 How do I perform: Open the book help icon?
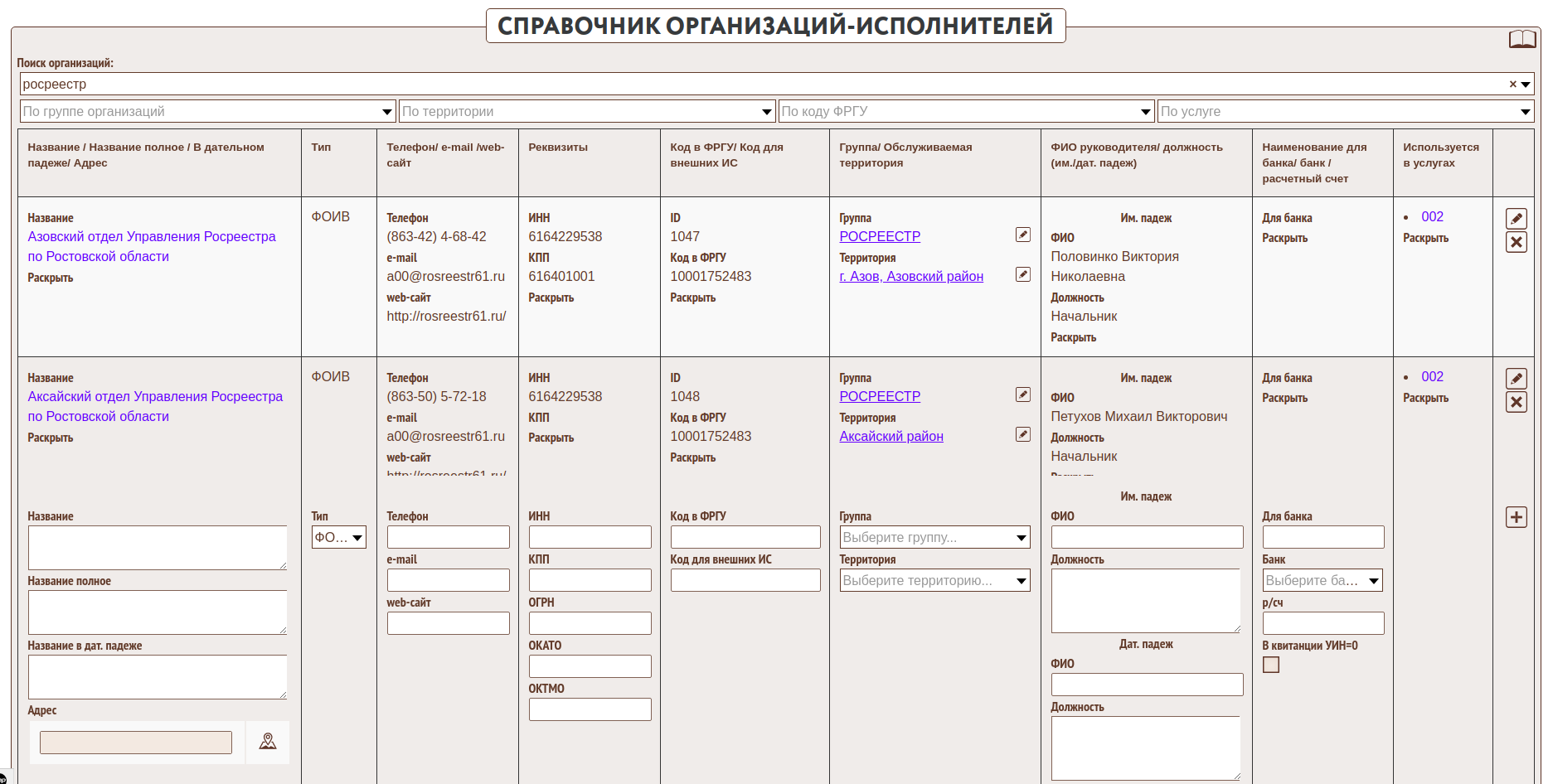click(1521, 39)
